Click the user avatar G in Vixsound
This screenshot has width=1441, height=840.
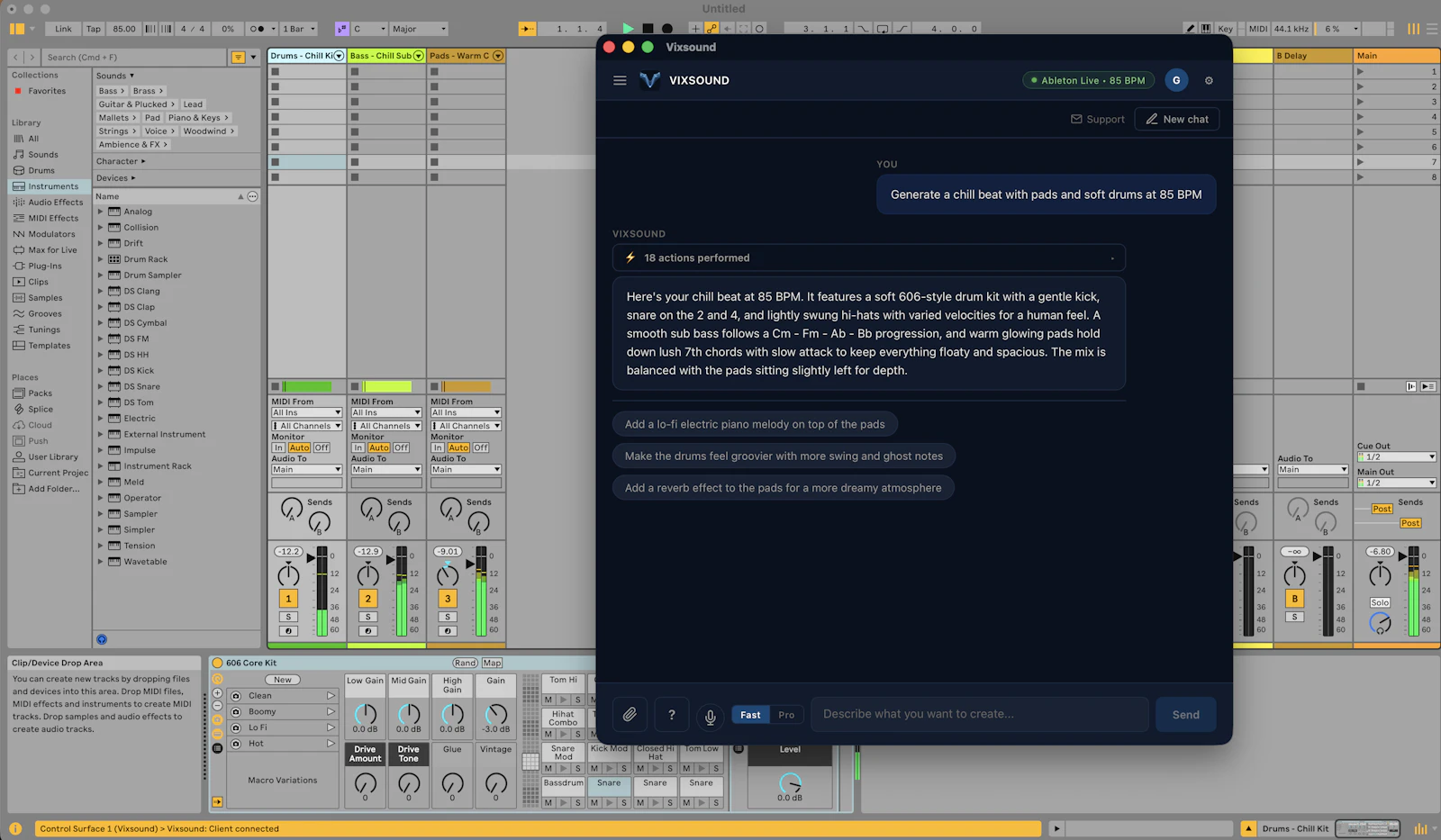click(x=1176, y=80)
